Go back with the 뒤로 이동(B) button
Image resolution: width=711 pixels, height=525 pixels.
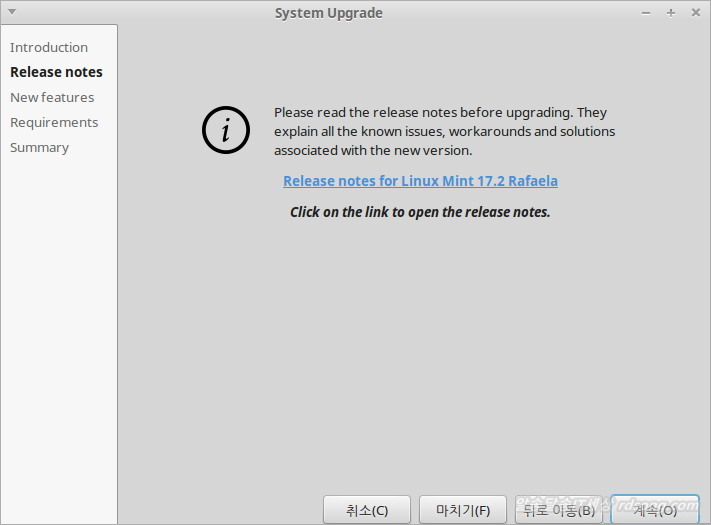pos(559,510)
